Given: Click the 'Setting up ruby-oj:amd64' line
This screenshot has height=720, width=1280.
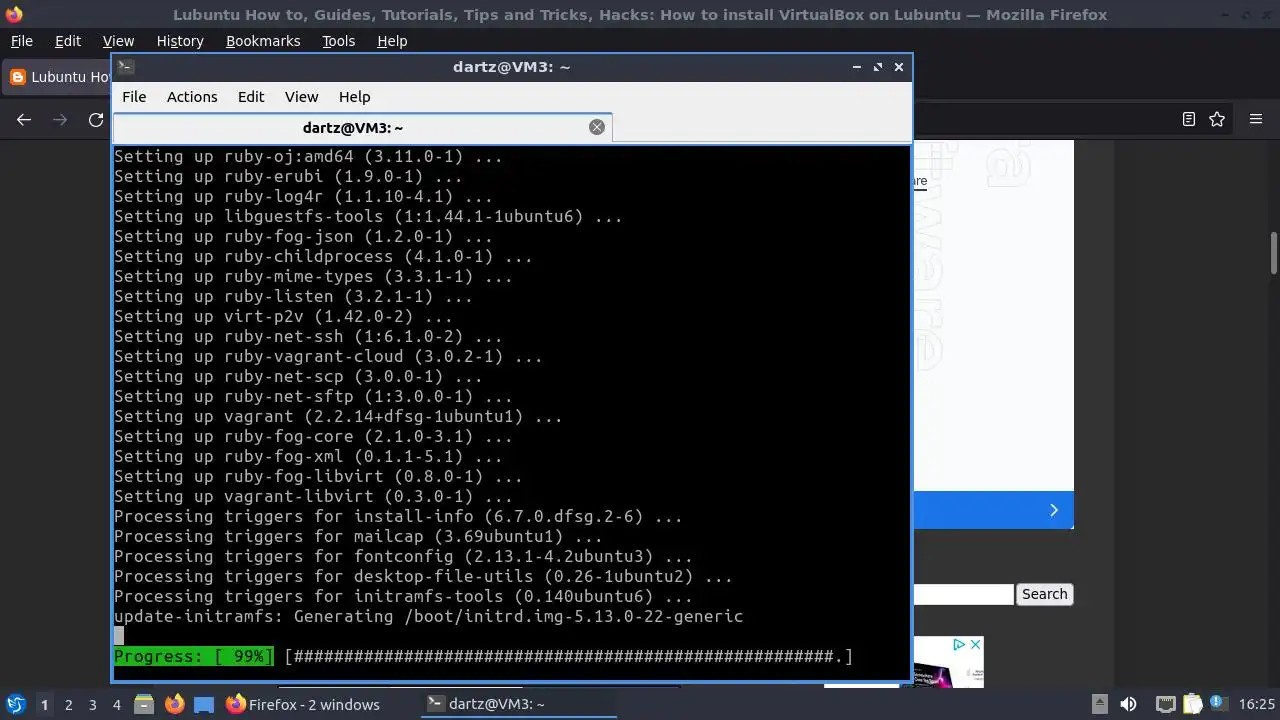Looking at the screenshot, I should tap(308, 156).
